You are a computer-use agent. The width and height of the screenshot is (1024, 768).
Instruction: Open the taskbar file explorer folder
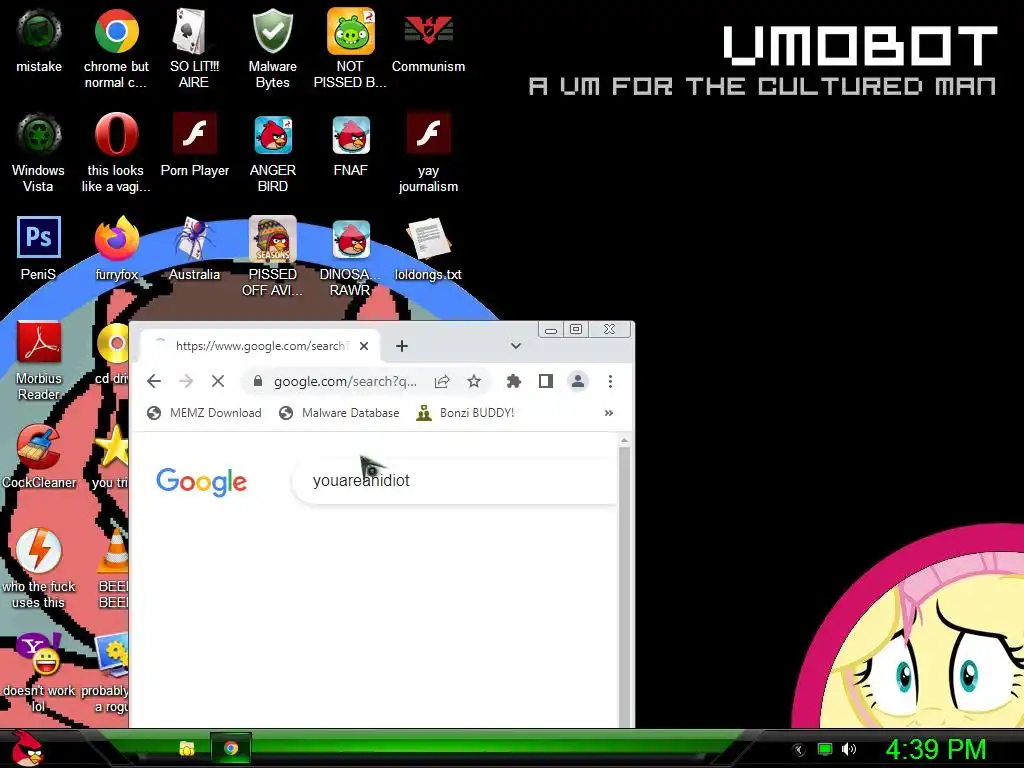click(x=187, y=748)
